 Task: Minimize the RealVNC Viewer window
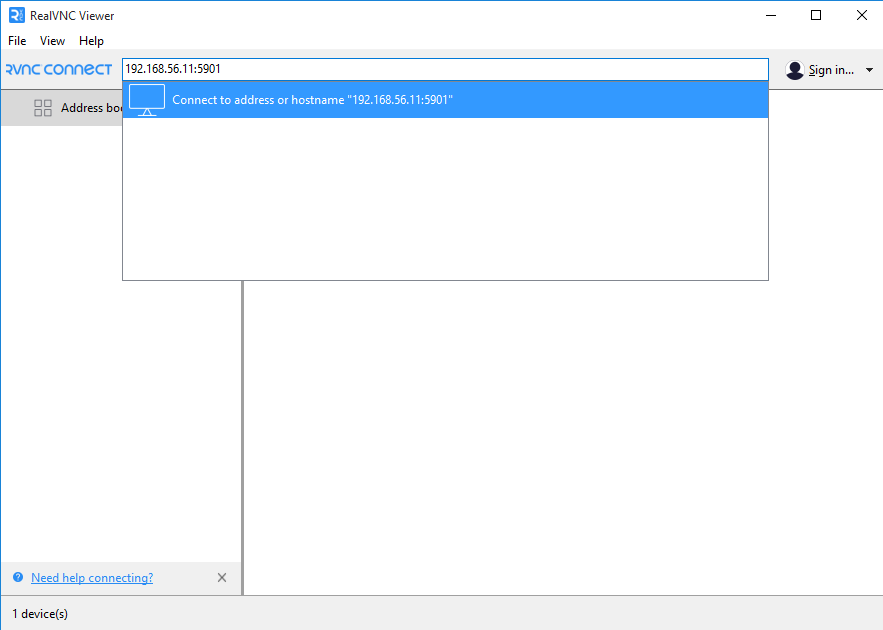coord(771,15)
